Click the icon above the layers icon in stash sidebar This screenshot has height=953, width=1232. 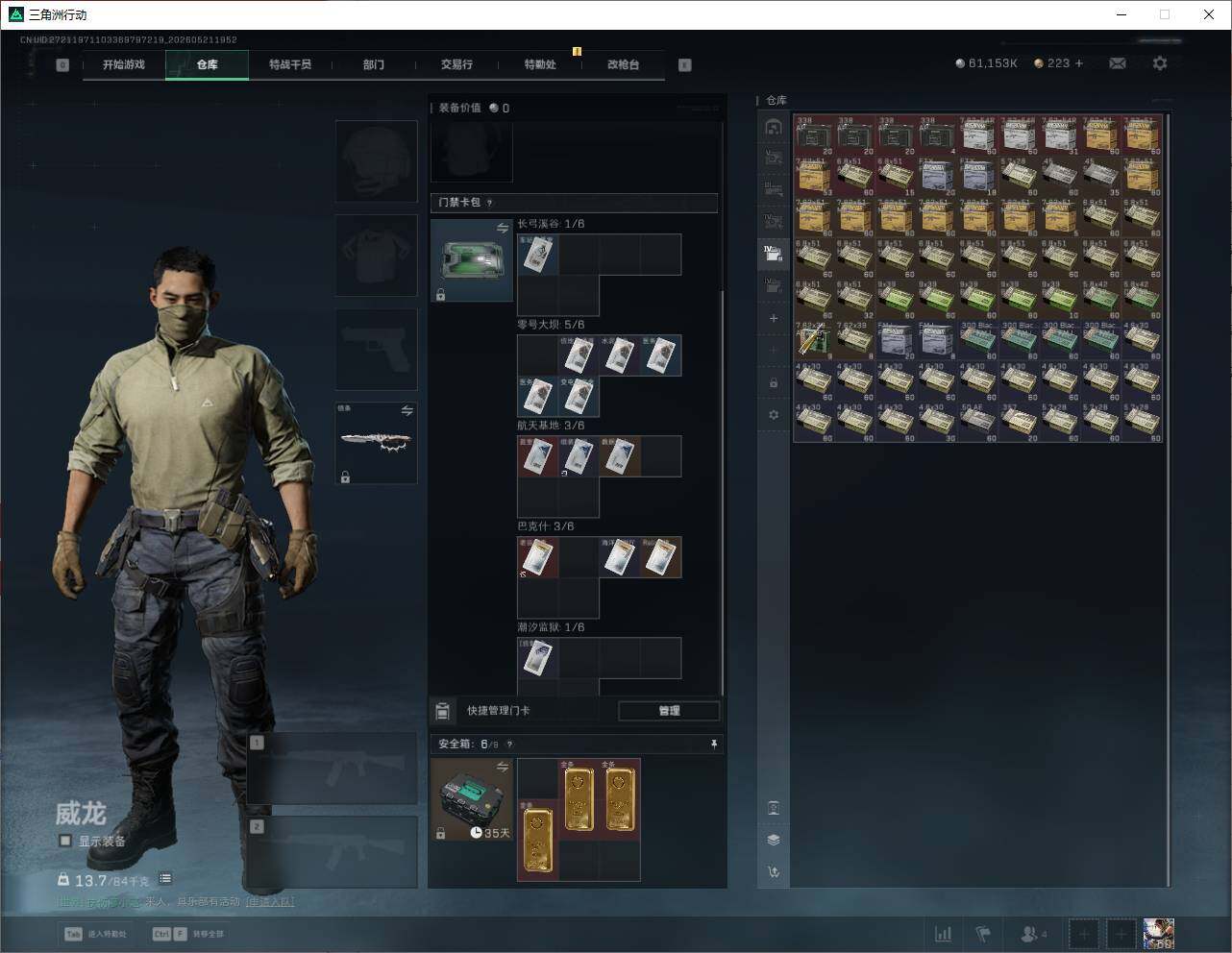coord(774,807)
